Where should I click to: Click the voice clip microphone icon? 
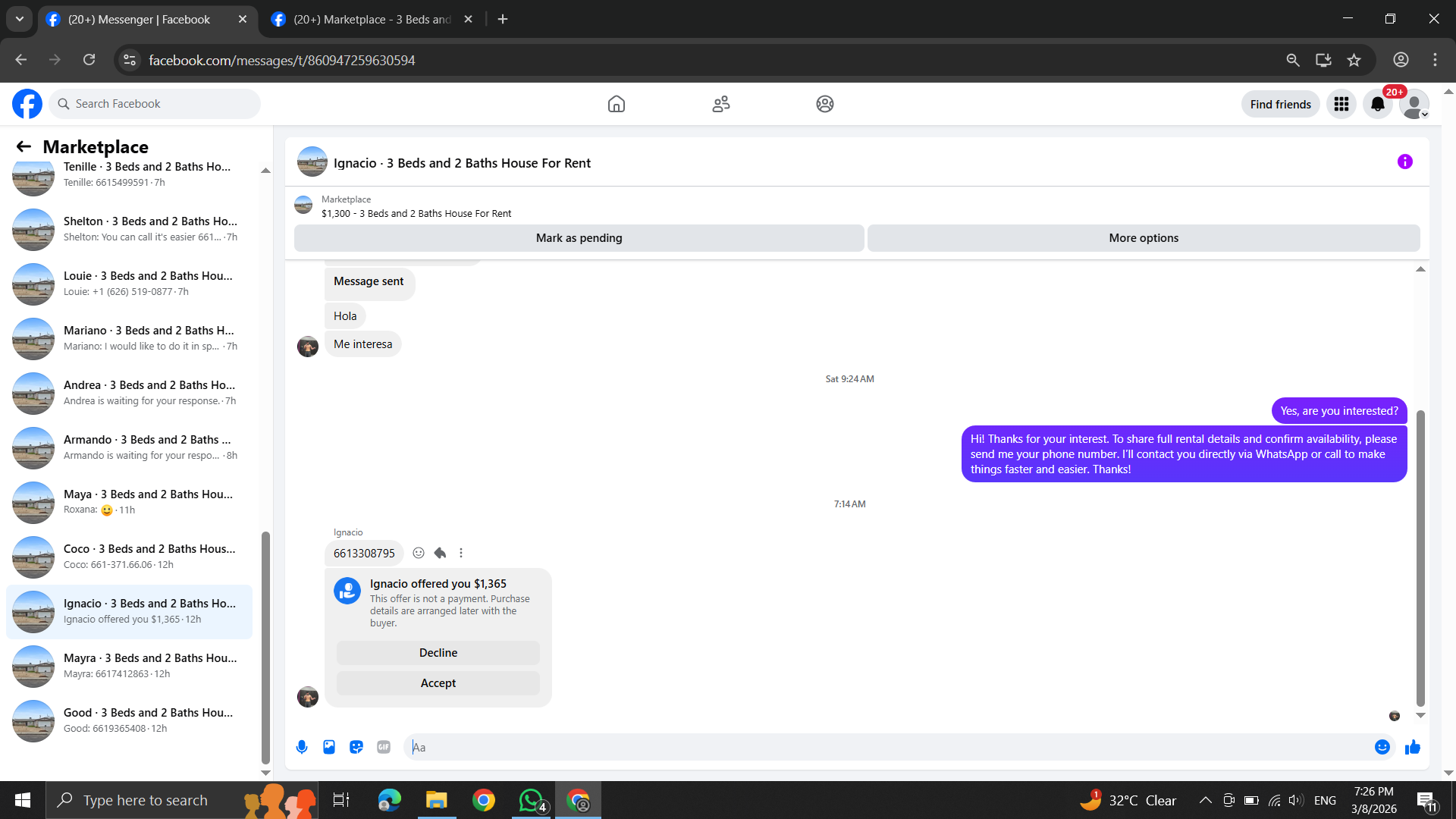click(x=302, y=747)
